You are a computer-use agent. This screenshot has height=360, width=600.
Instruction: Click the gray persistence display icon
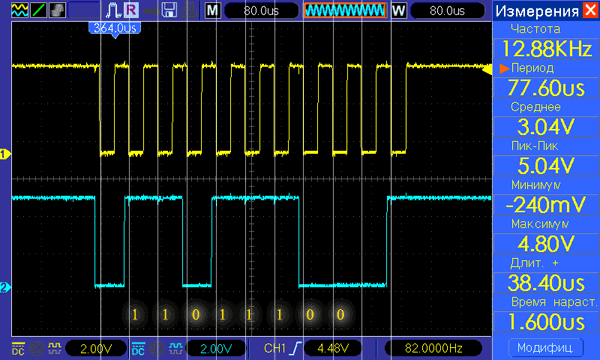57,10
